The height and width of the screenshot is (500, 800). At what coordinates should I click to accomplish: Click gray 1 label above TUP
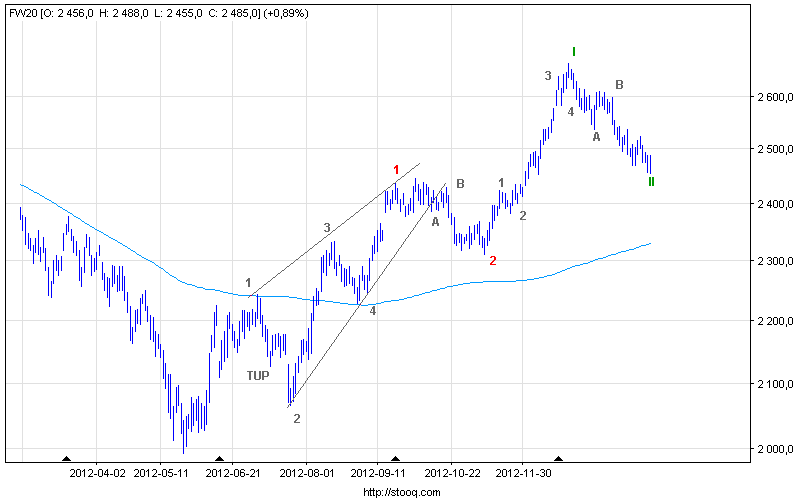[248, 283]
